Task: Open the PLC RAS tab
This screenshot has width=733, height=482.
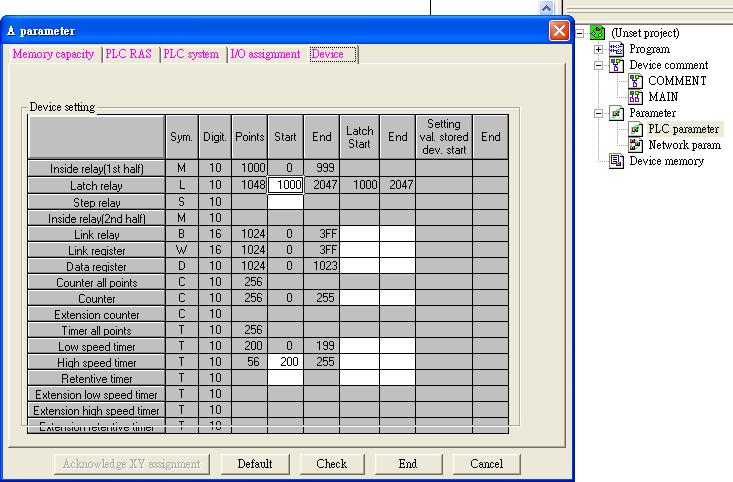Action: [128, 54]
